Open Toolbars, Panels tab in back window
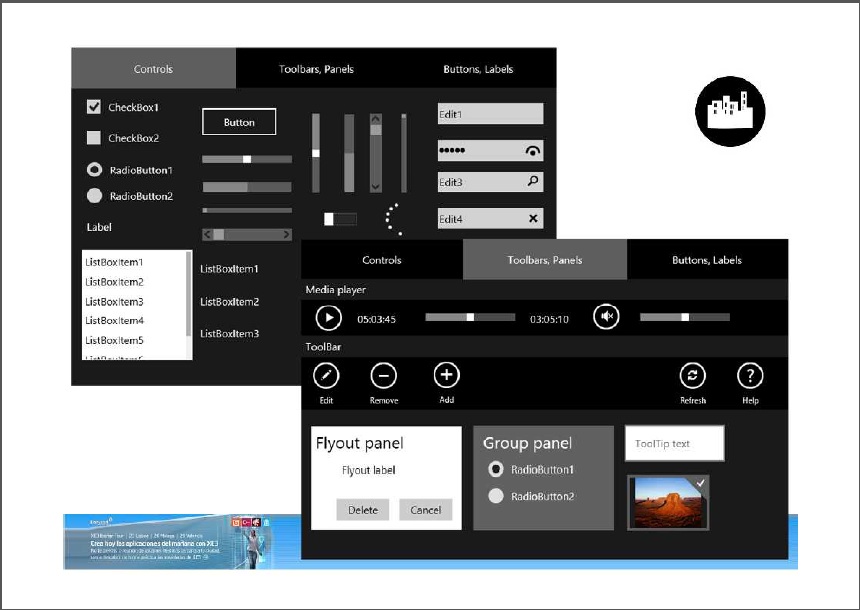Viewport: 860px width, 610px height. (x=316, y=69)
